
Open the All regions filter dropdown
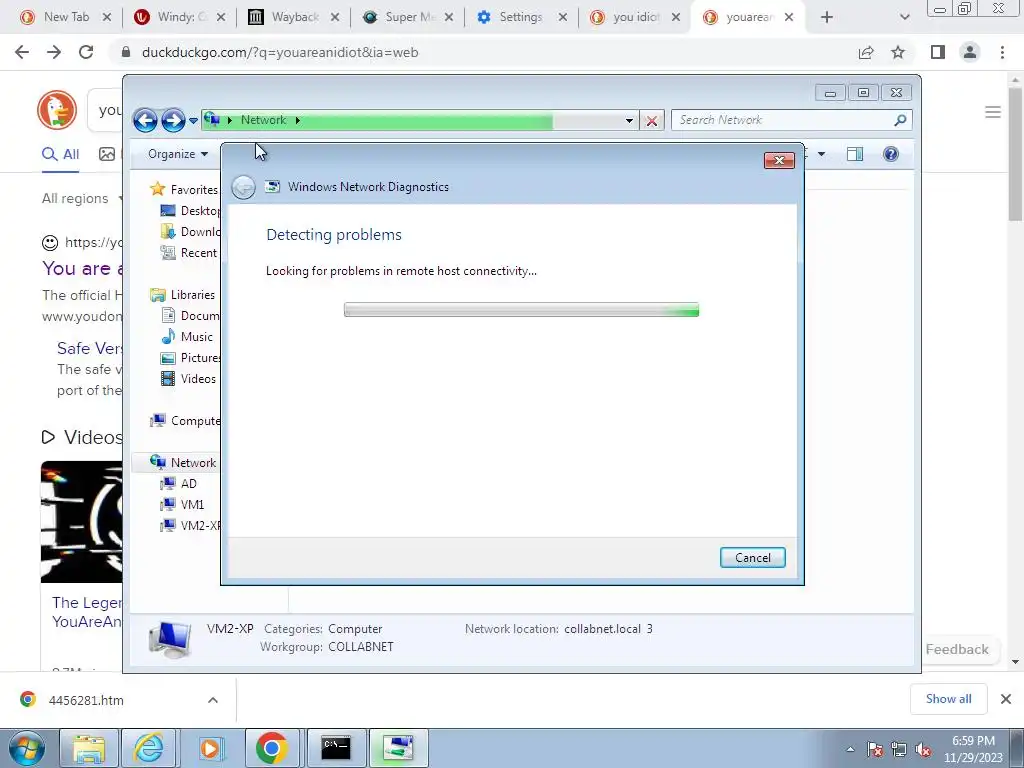[81, 199]
